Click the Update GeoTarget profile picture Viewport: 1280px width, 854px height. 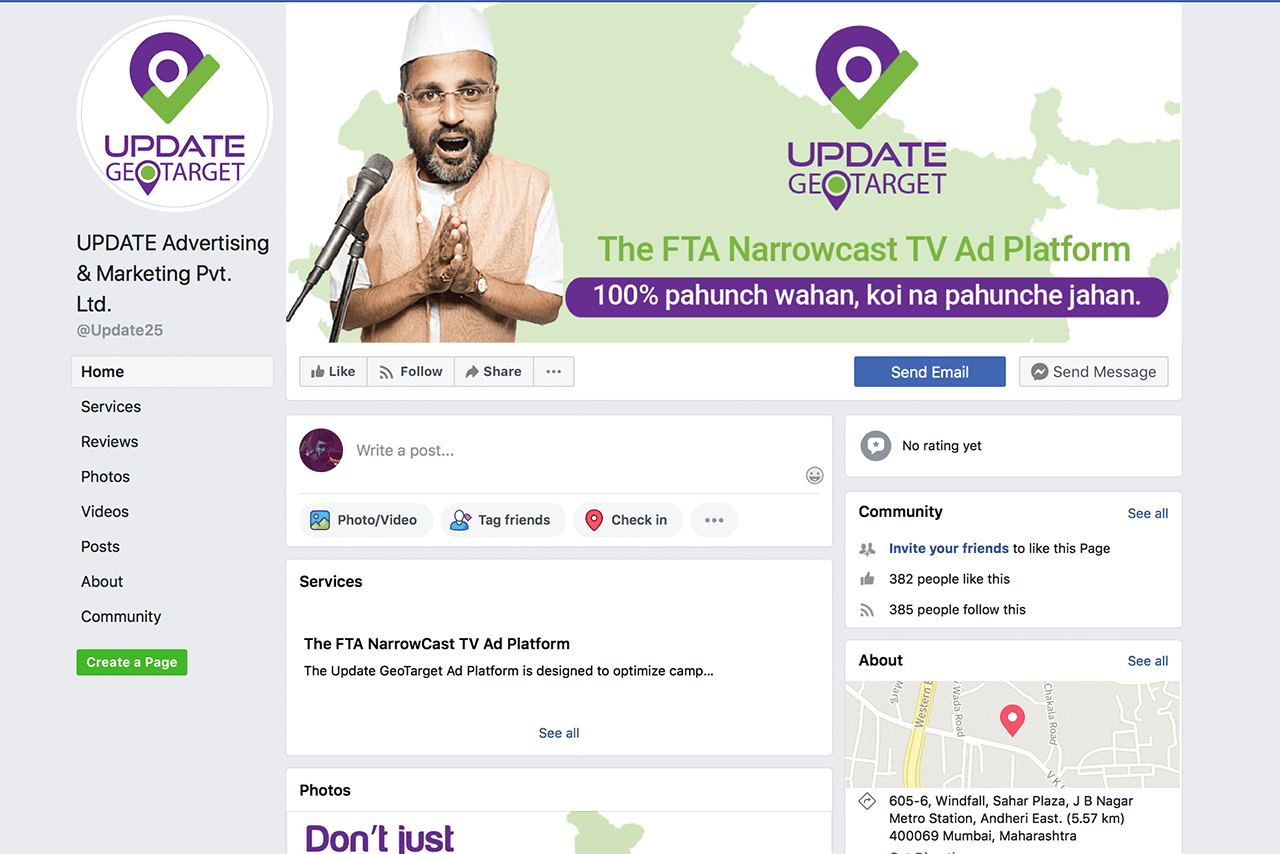pyautogui.click(x=175, y=112)
